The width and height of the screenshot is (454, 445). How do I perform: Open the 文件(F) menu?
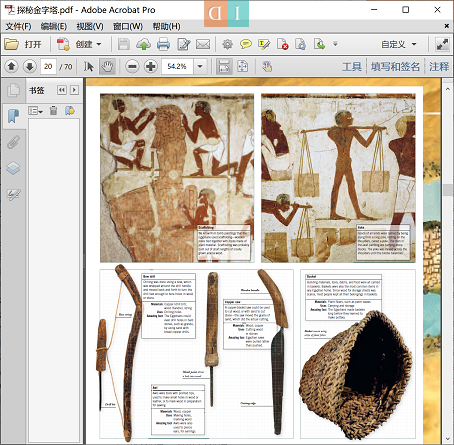18,26
